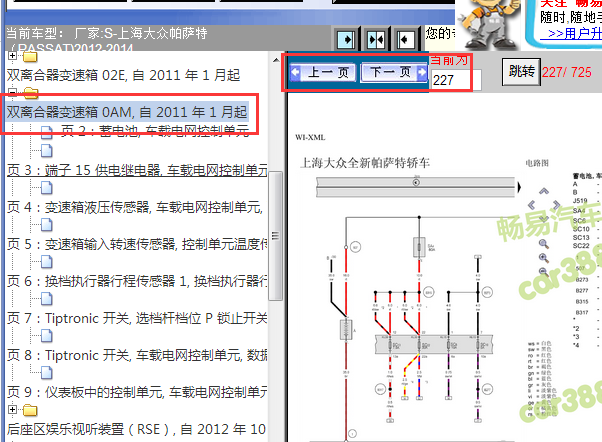Collapse the 双离合器变速箱 0AM folder node

[12, 92]
